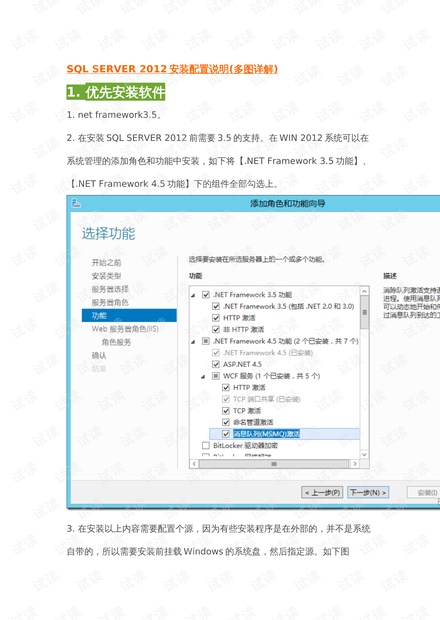Collapse WCF 服务 tree node

point(203,376)
